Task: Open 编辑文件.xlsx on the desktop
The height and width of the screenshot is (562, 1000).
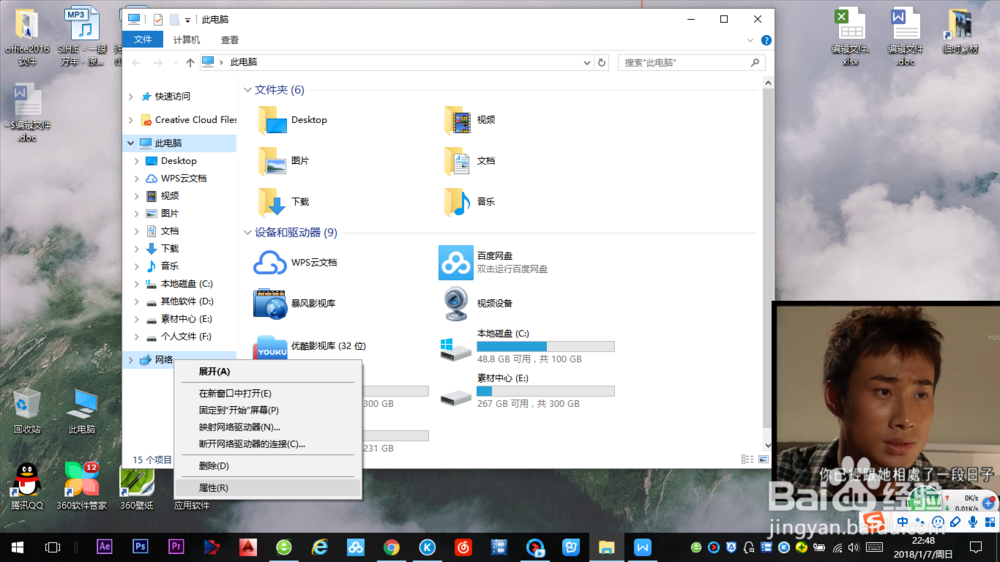Action: coord(850,36)
